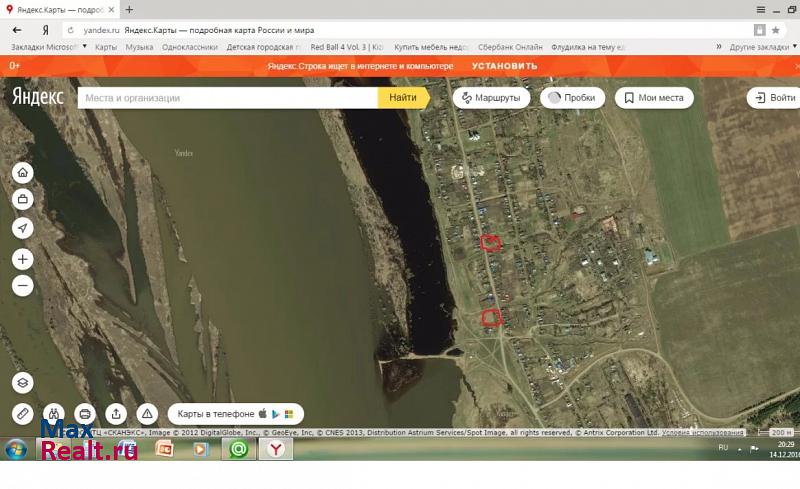This screenshot has width=800, height=489.
Task: Print the map with printer icon
Action: 85,413
